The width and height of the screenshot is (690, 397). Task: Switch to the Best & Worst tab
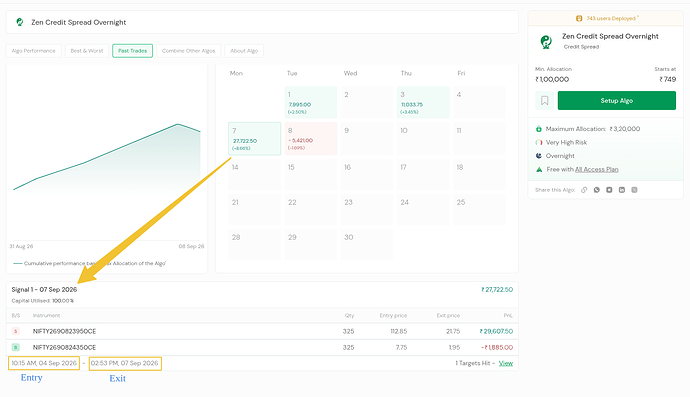point(87,51)
